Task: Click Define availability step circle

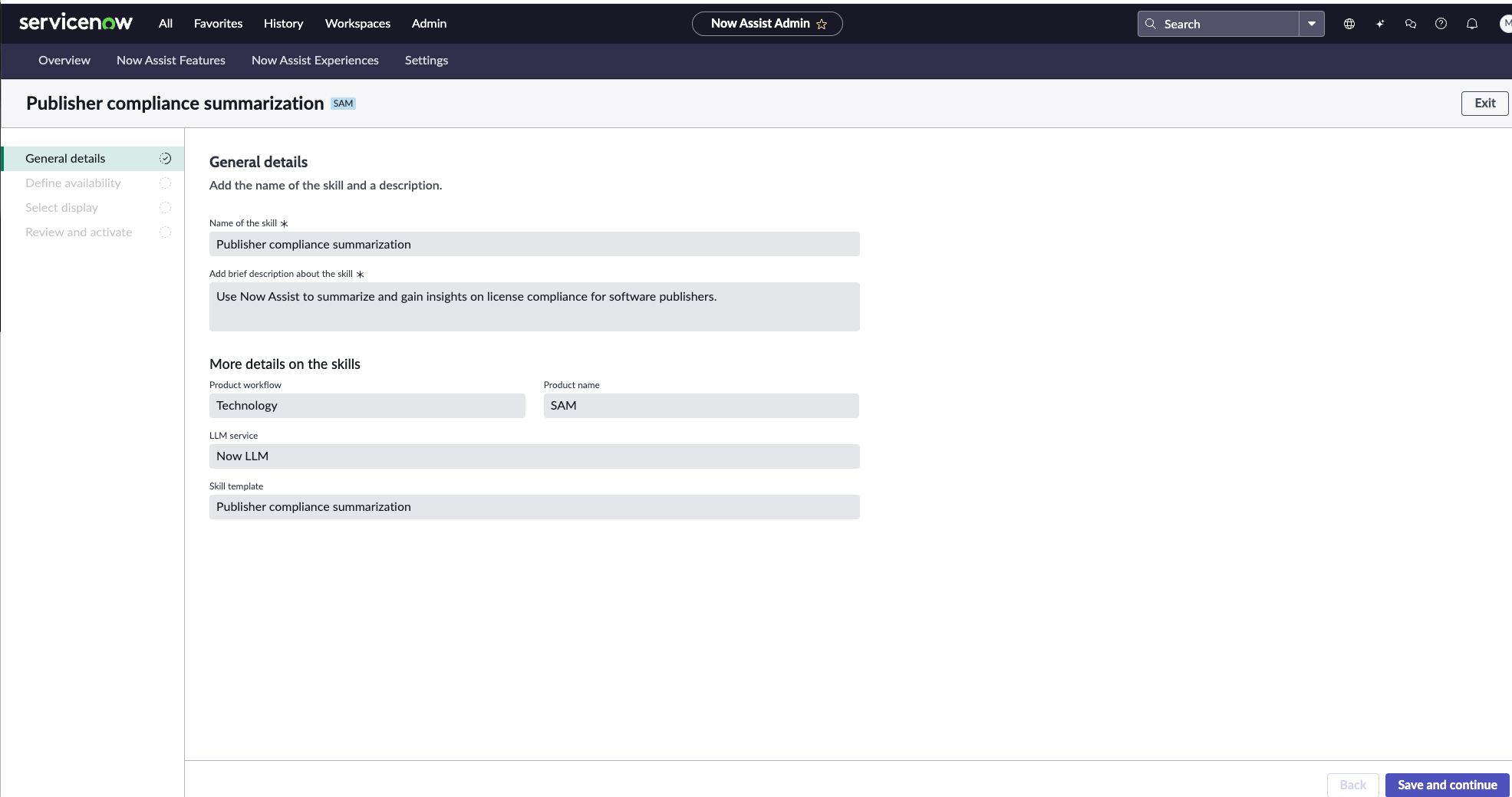Action: point(165,183)
